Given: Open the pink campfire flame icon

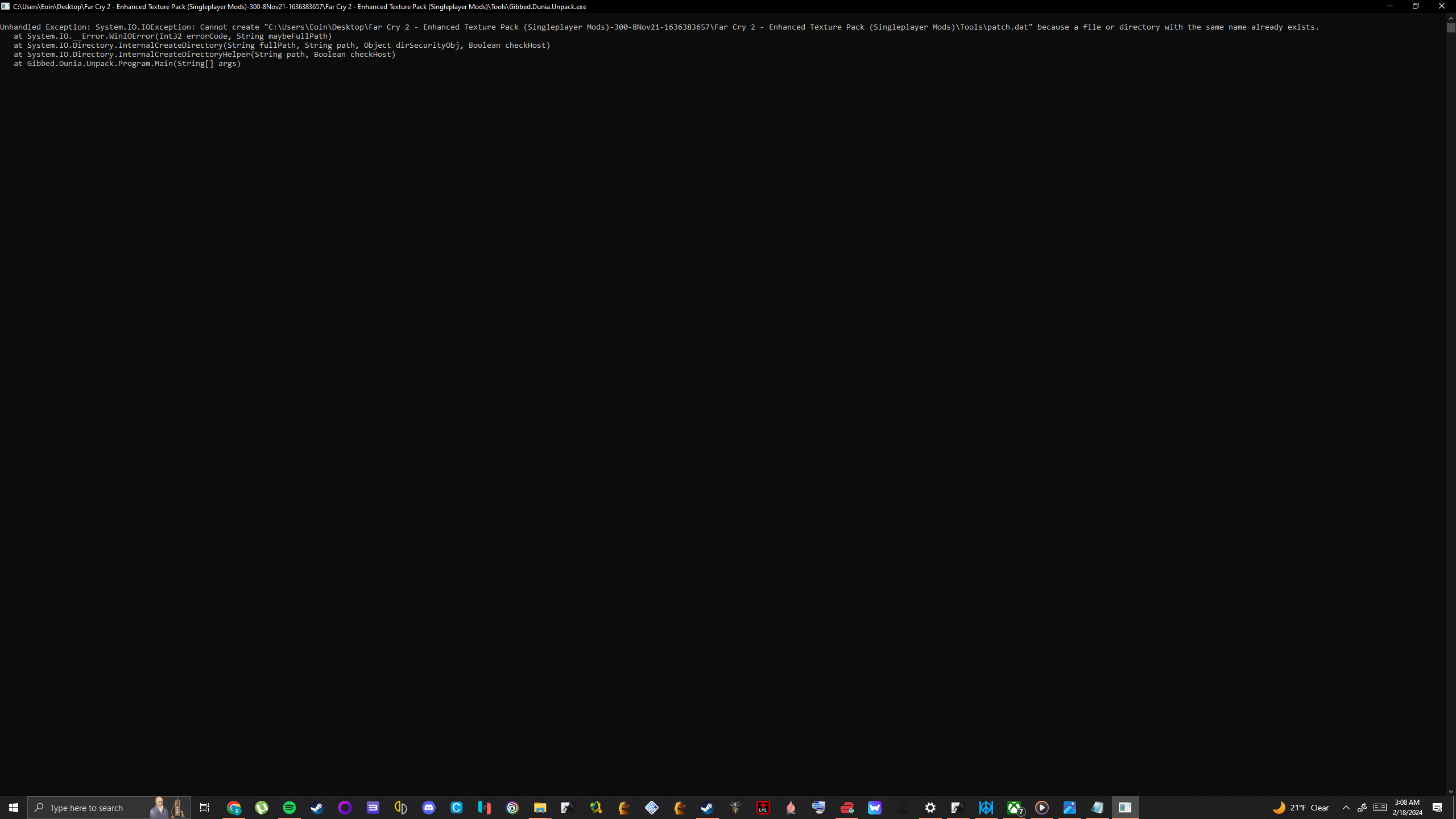Looking at the screenshot, I should click(x=791, y=808).
